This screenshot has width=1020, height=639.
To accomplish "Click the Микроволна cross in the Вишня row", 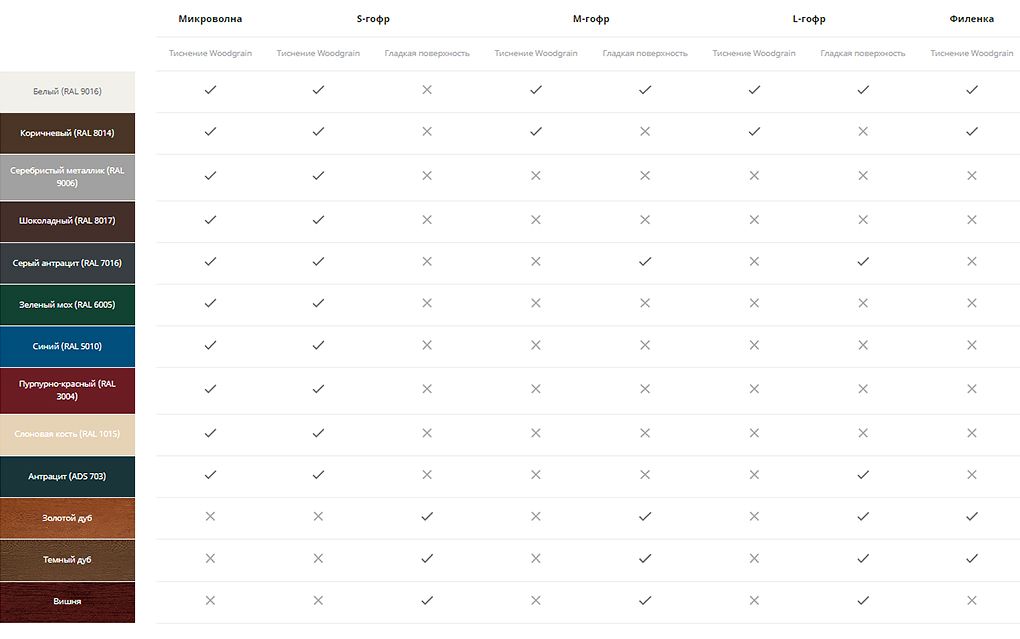I will point(210,601).
